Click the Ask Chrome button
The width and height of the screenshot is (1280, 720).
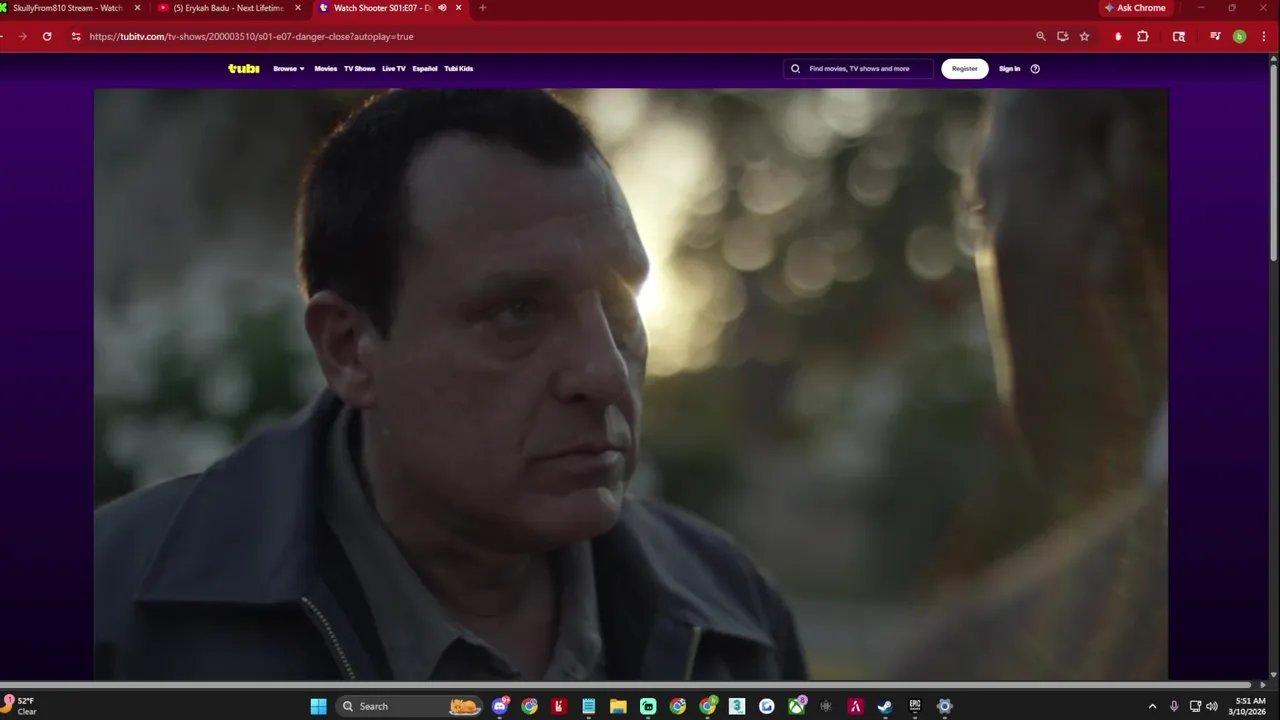(x=1136, y=8)
